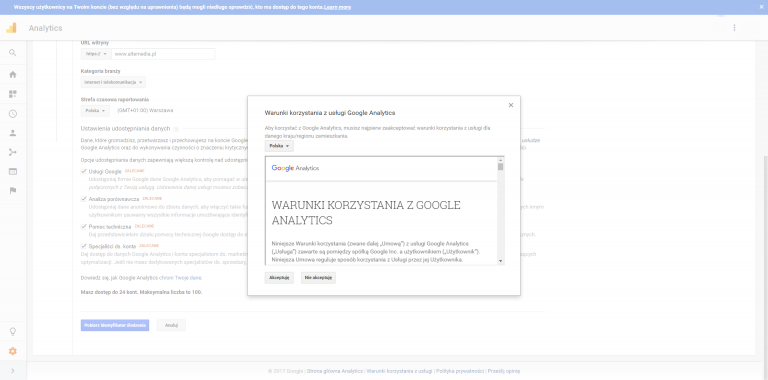Close the terms of service dialog
768x380 pixels.
(x=511, y=105)
